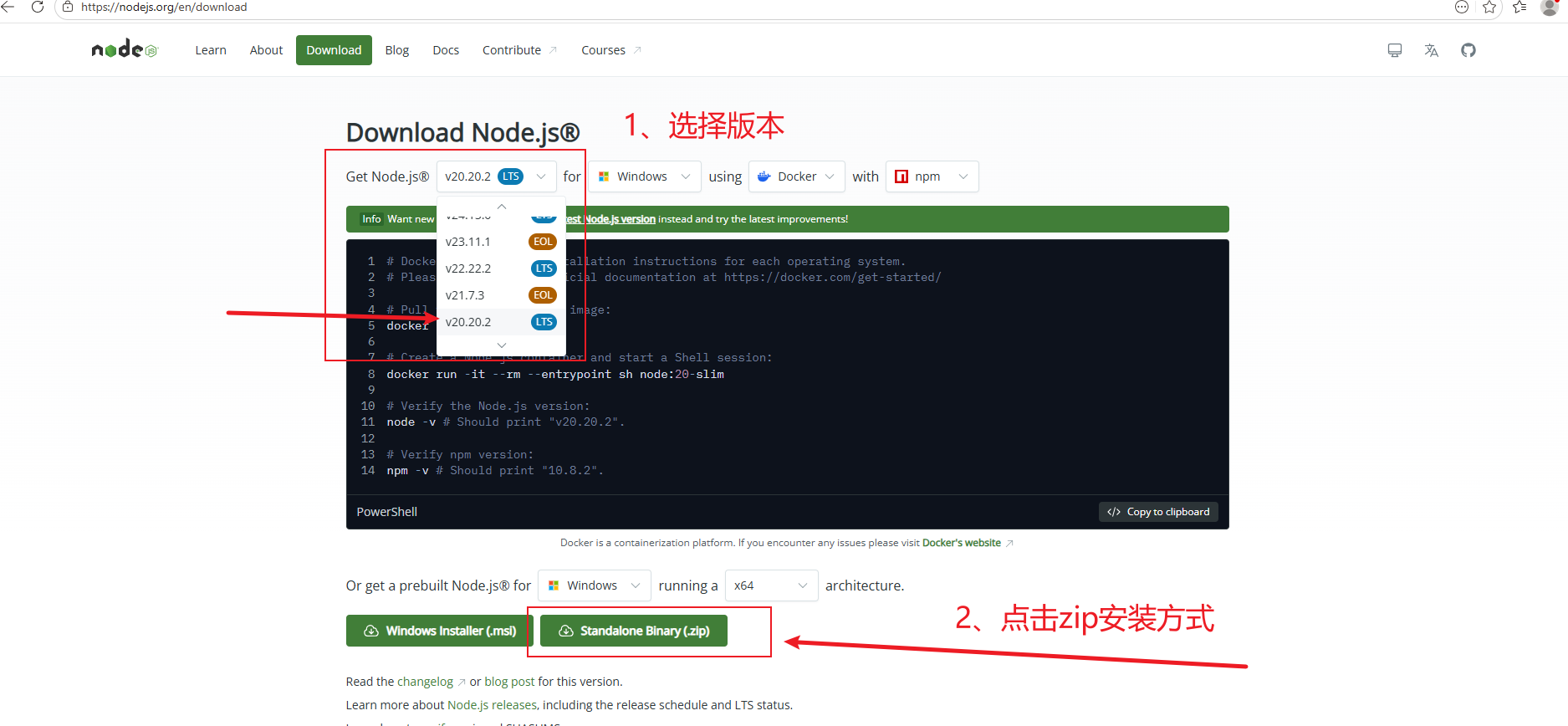Reload the page in browser
The height and width of the screenshot is (726, 1568).
coord(38,7)
